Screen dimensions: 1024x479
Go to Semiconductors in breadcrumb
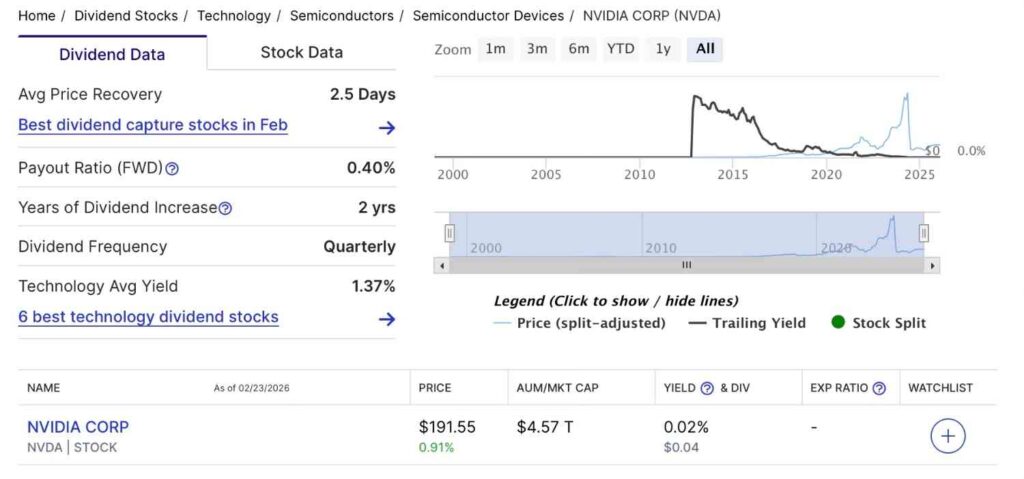[x=341, y=16]
